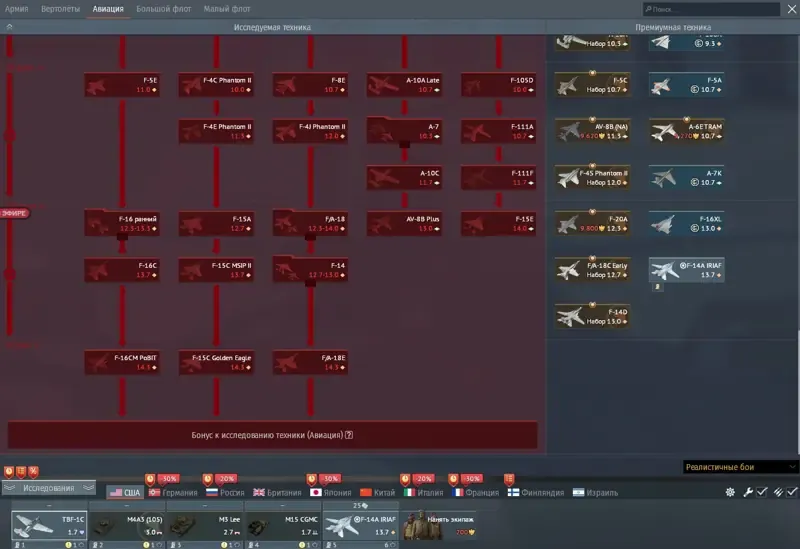Select the F-15E aircraft card
The image size is (800, 549).
tap(498, 223)
